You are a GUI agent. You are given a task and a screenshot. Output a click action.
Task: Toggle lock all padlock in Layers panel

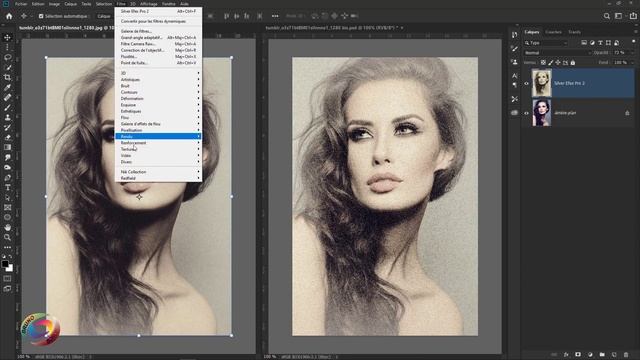coord(573,62)
